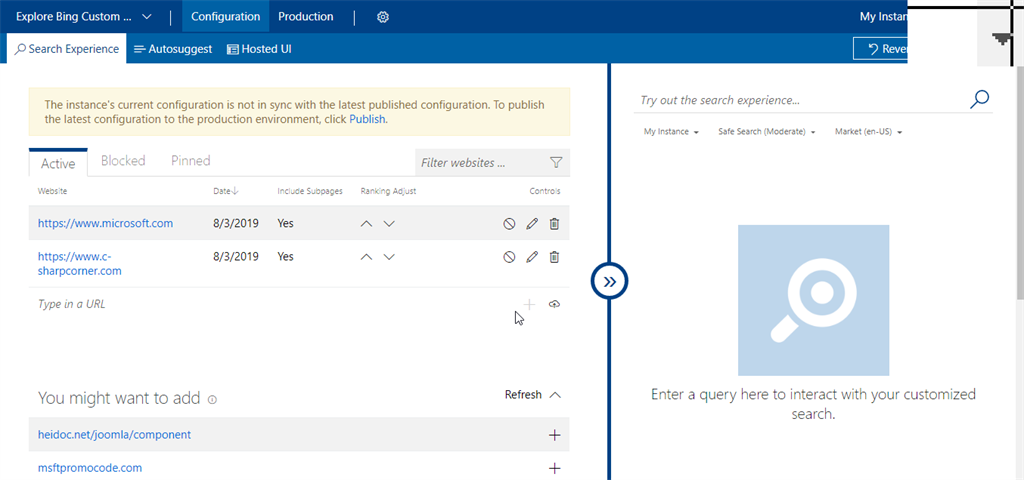
Task: Select the Active websites tab
Action: [58, 163]
